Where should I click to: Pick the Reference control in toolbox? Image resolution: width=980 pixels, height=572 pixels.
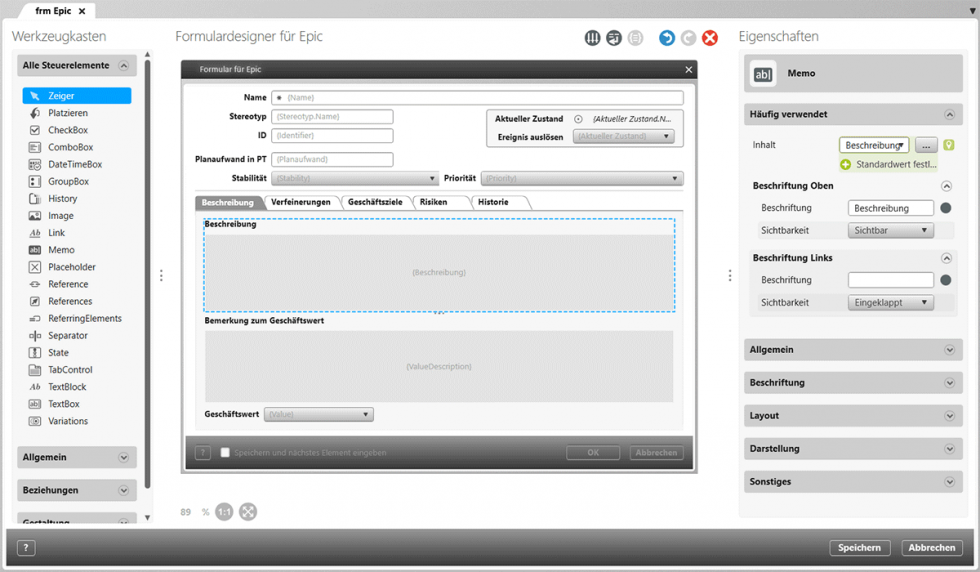pyautogui.click(x=68, y=284)
